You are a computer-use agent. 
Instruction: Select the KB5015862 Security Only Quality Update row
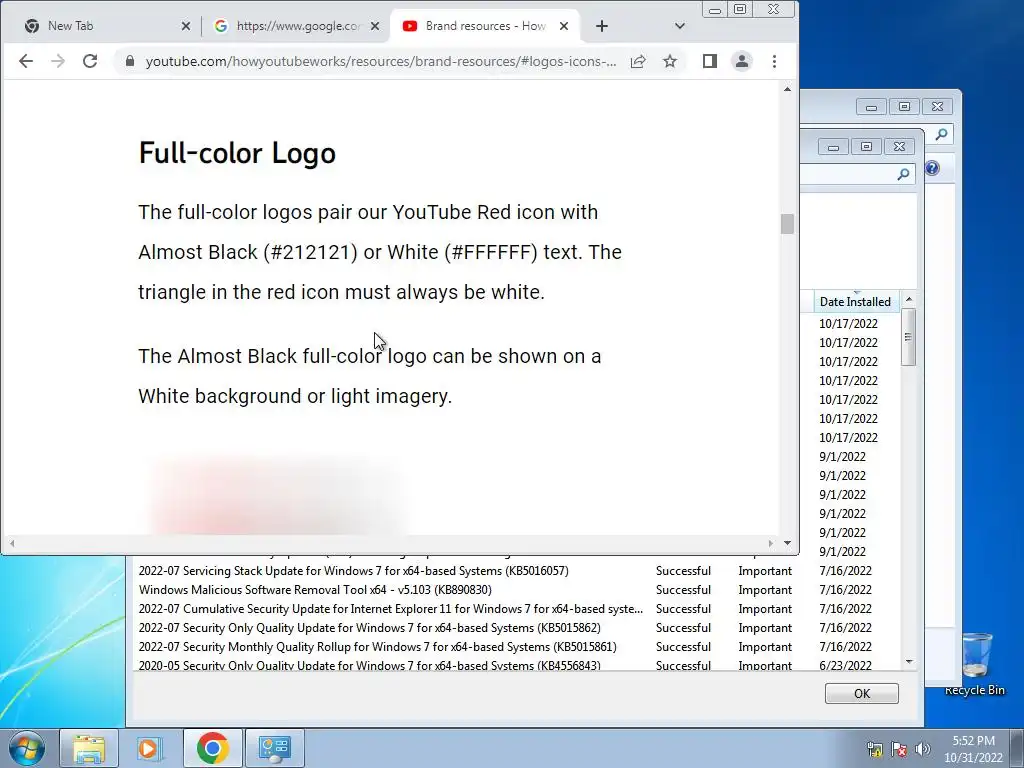point(517,628)
